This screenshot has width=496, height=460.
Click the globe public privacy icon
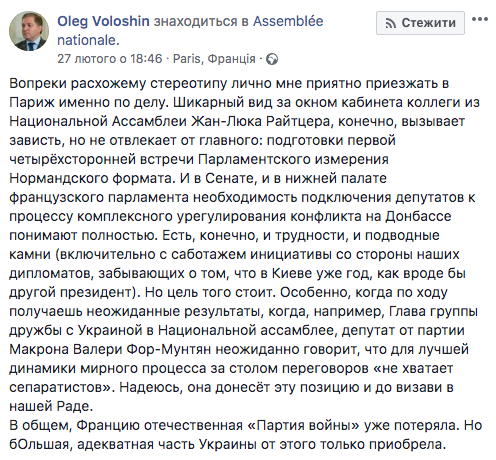tap(272, 59)
